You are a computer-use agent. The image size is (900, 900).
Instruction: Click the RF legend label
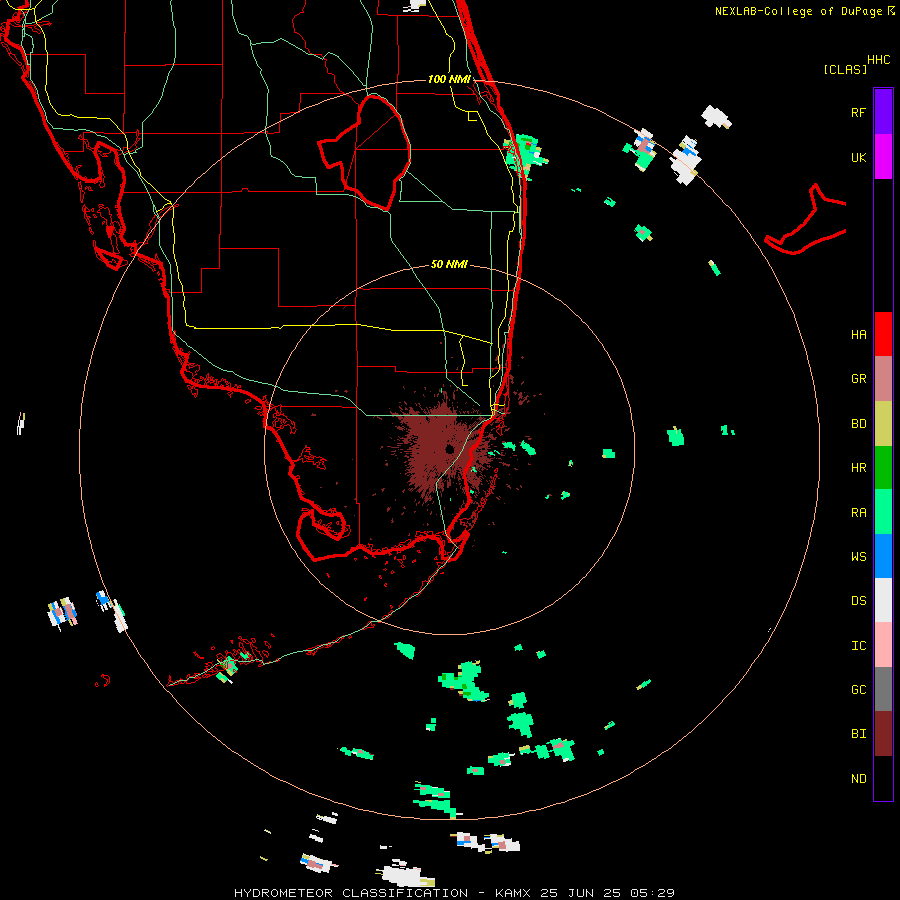[x=858, y=112]
